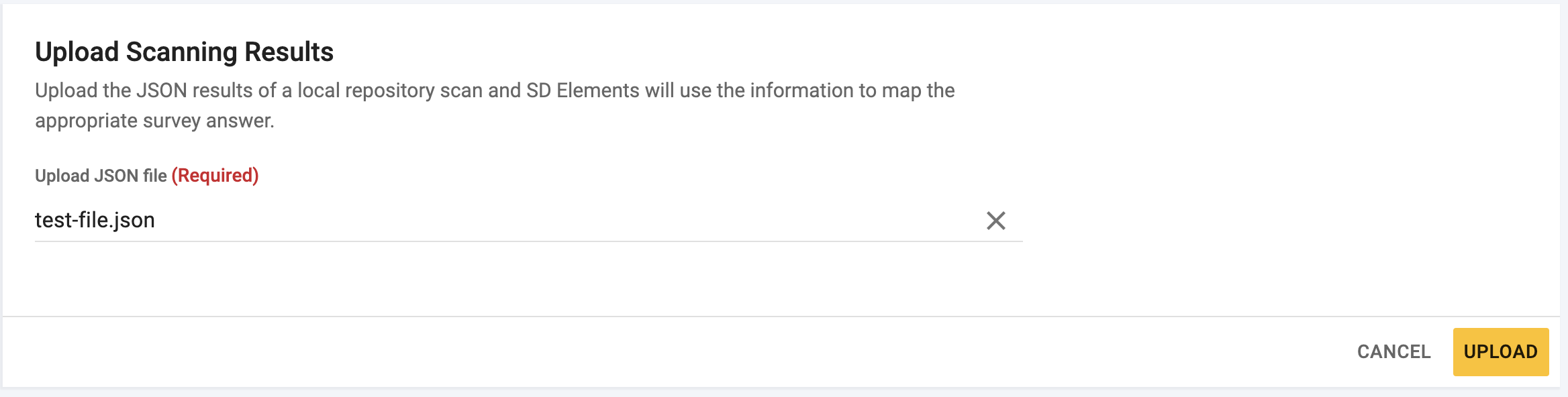Click CANCEL to dismiss the dialog

point(1394,351)
